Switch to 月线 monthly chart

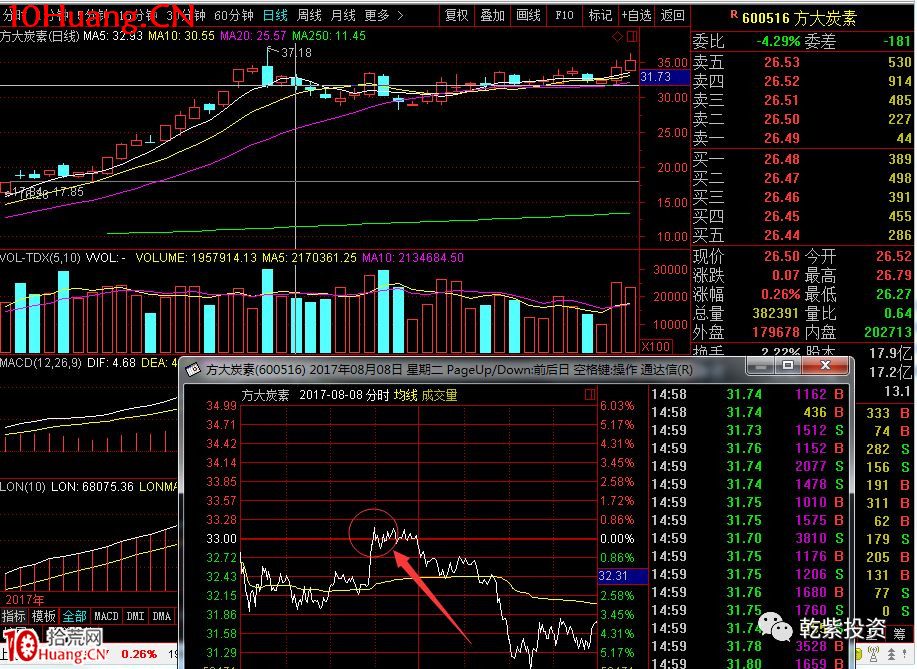pyautogui.click(x=343, y=16)
